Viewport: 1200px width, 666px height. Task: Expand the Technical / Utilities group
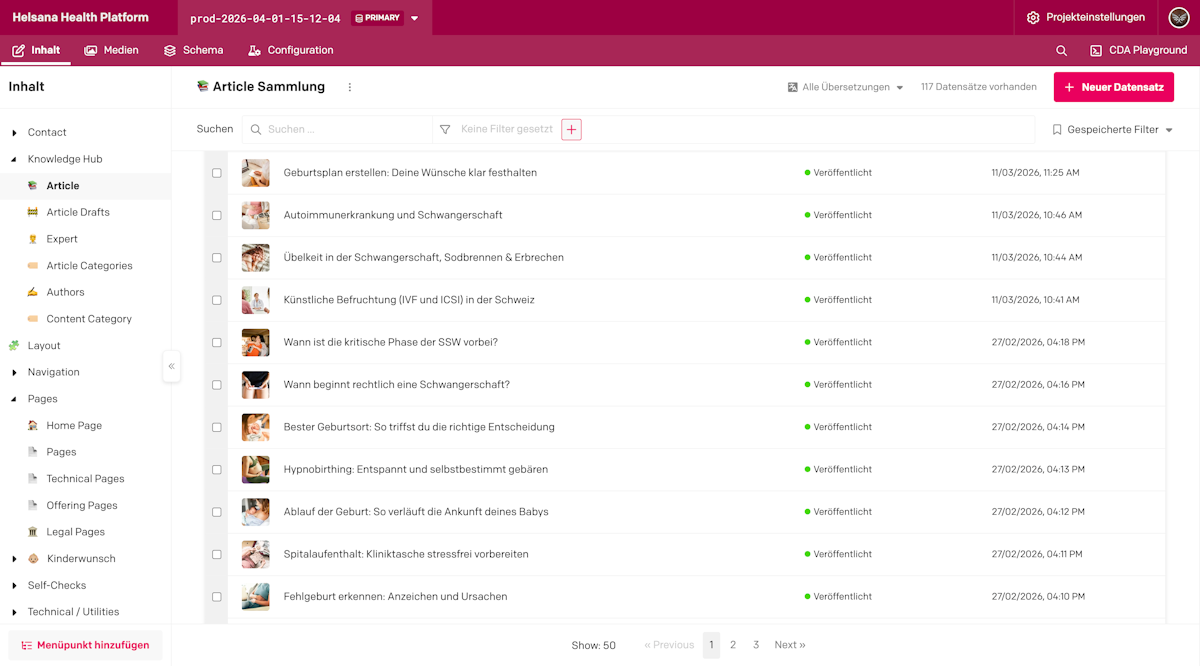(x=14, y=612)
